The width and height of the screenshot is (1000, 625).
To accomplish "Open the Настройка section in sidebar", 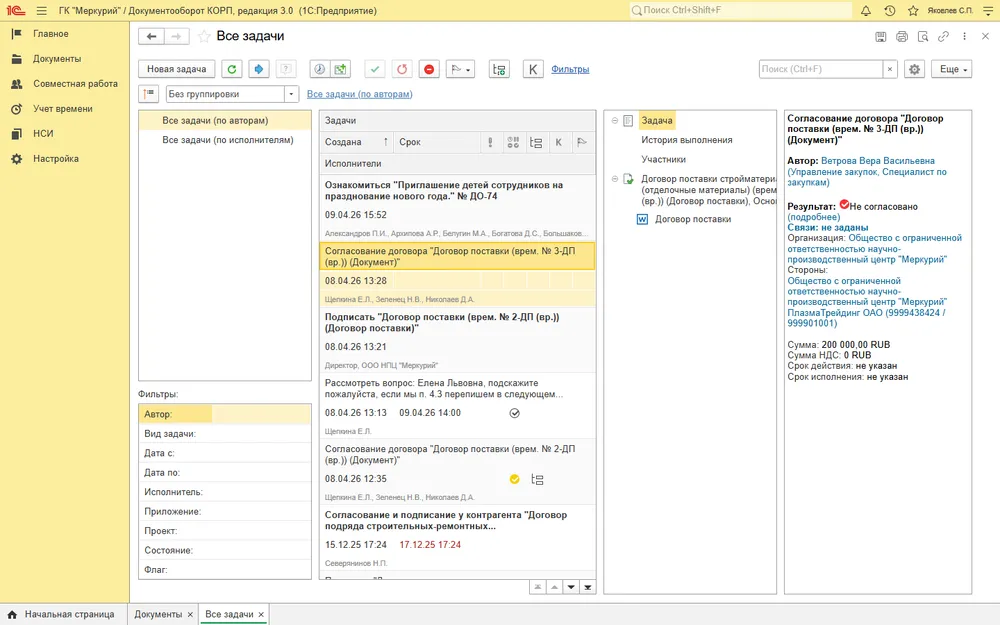I will point(56,159).
